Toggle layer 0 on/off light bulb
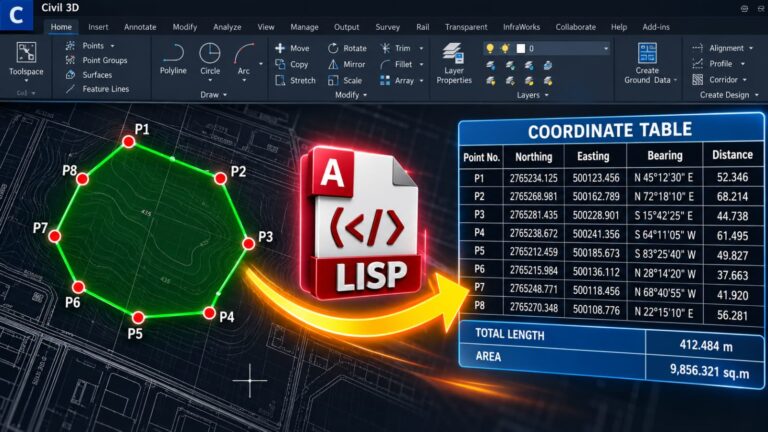The image size is (768, 432). tap(489, 48)
